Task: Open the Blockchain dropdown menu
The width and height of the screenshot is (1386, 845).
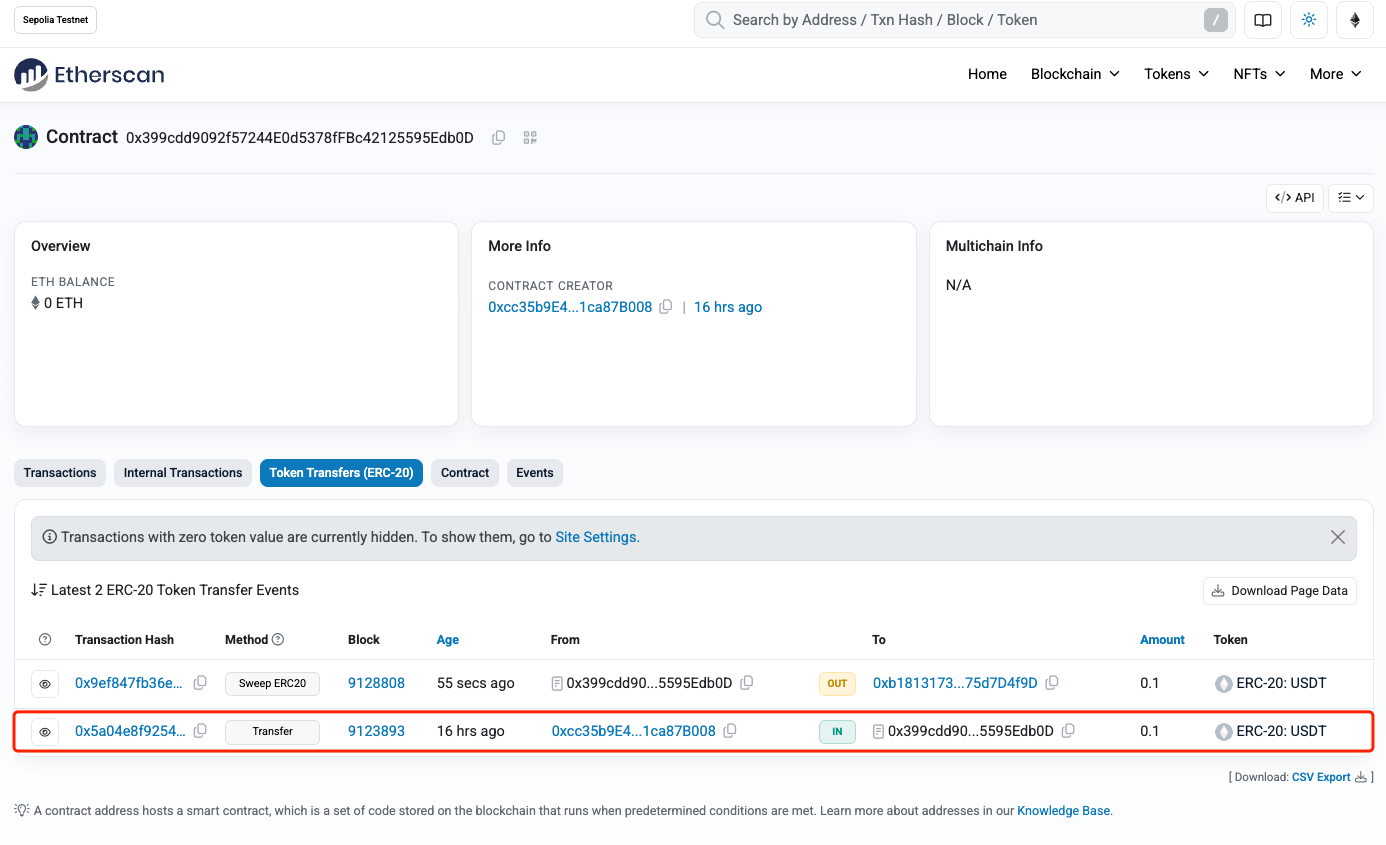Action: (x=1075, y=74)
